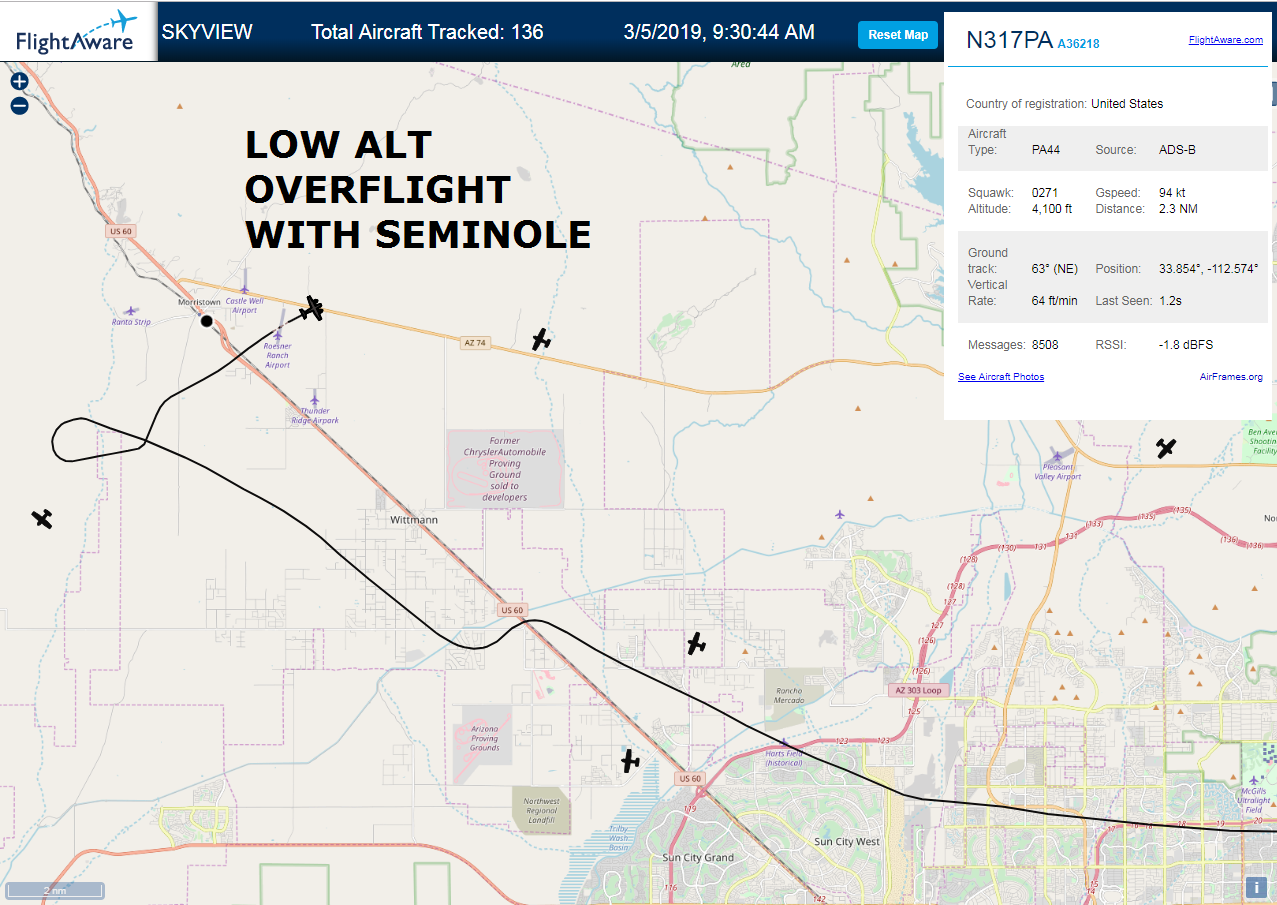Open the FlightAware.com link in aircraft panel
1277x905 pixels.
(1226, 40)
